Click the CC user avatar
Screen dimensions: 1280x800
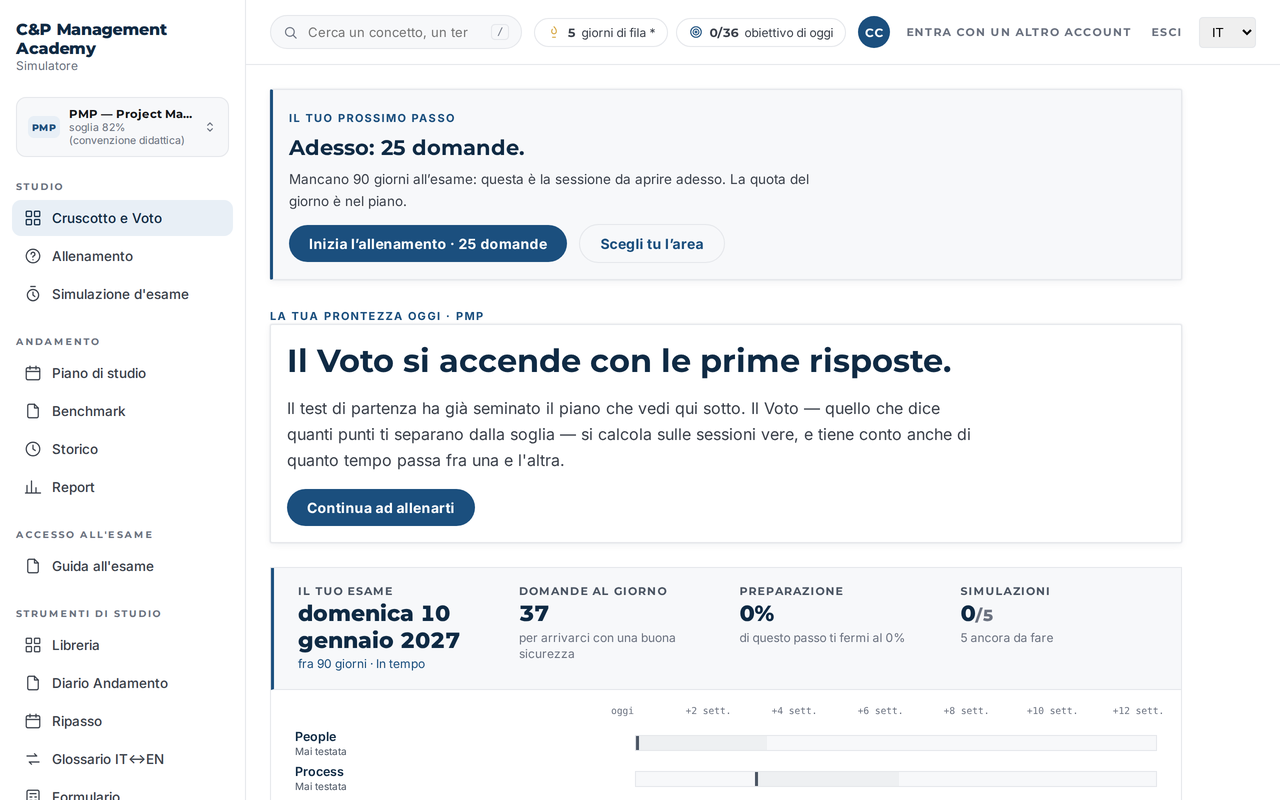pyautogui.click(x=874, y=32)
